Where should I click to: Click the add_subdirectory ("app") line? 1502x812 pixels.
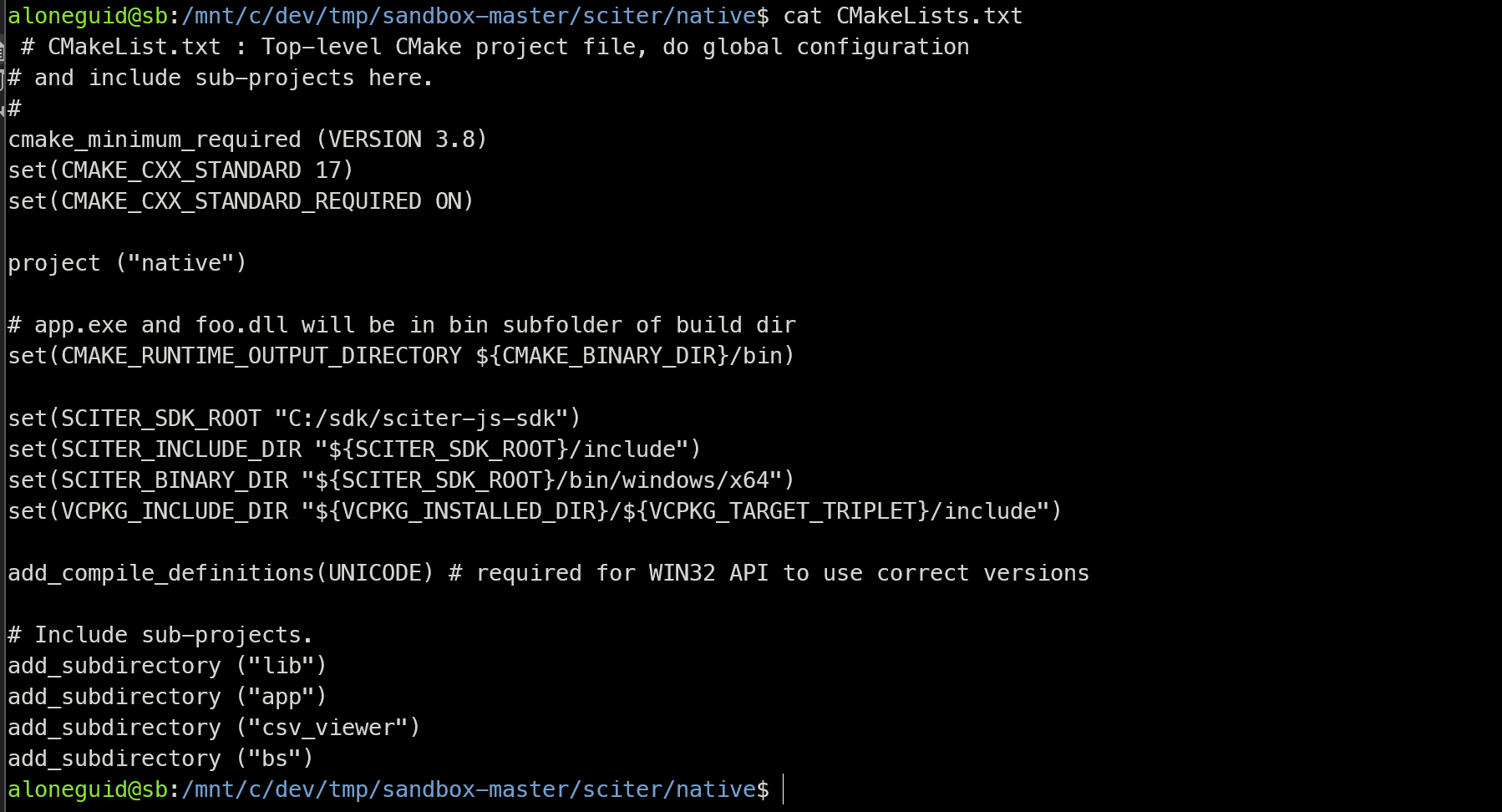click(x=167, y=697)
